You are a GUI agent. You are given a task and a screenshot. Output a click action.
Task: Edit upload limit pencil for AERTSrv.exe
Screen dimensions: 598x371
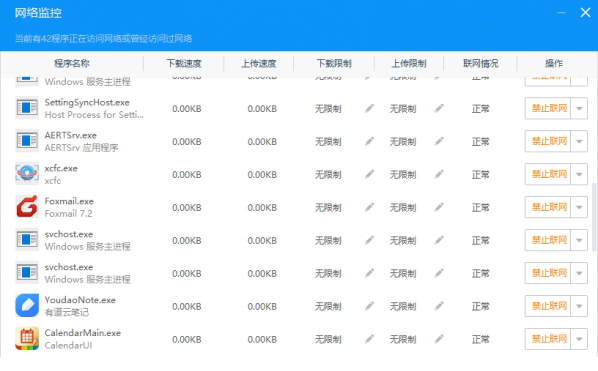439,141
